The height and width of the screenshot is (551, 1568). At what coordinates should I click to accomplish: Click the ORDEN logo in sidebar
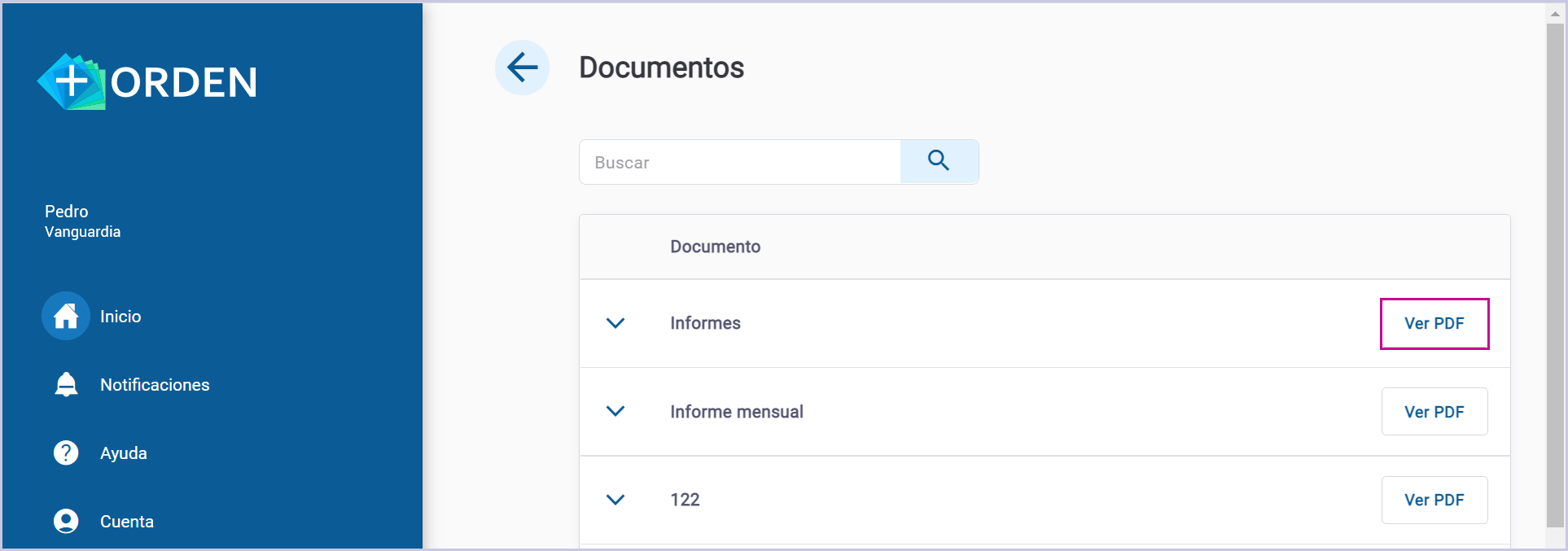point(148,82)
